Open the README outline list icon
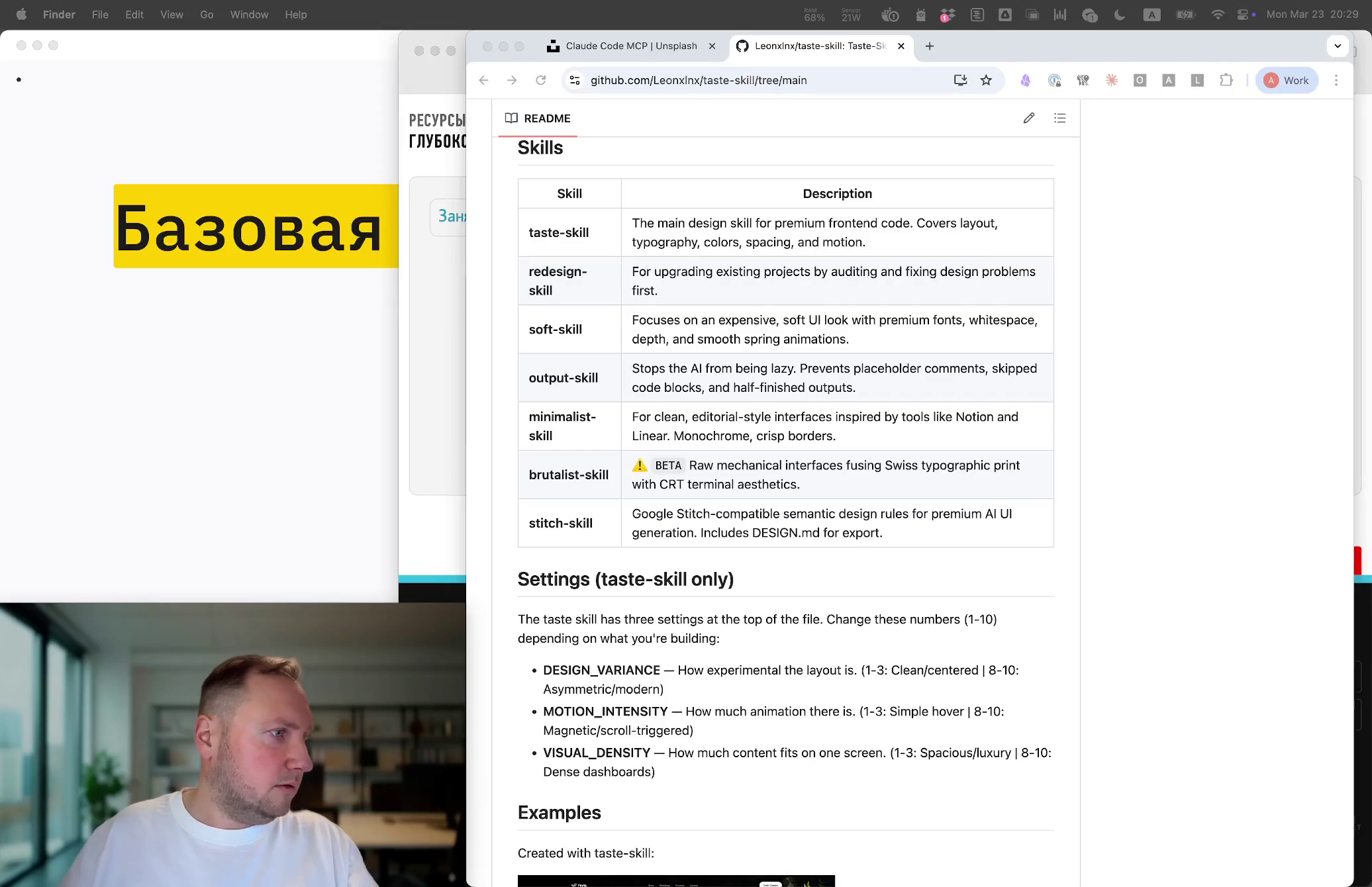 point(1059,118)
